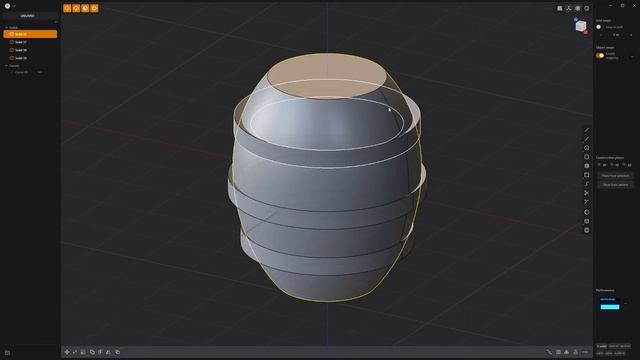Viewport: 640px width, 360px height.
Task: Select the second line tool in right toolbar
Action: pos(587,139)
